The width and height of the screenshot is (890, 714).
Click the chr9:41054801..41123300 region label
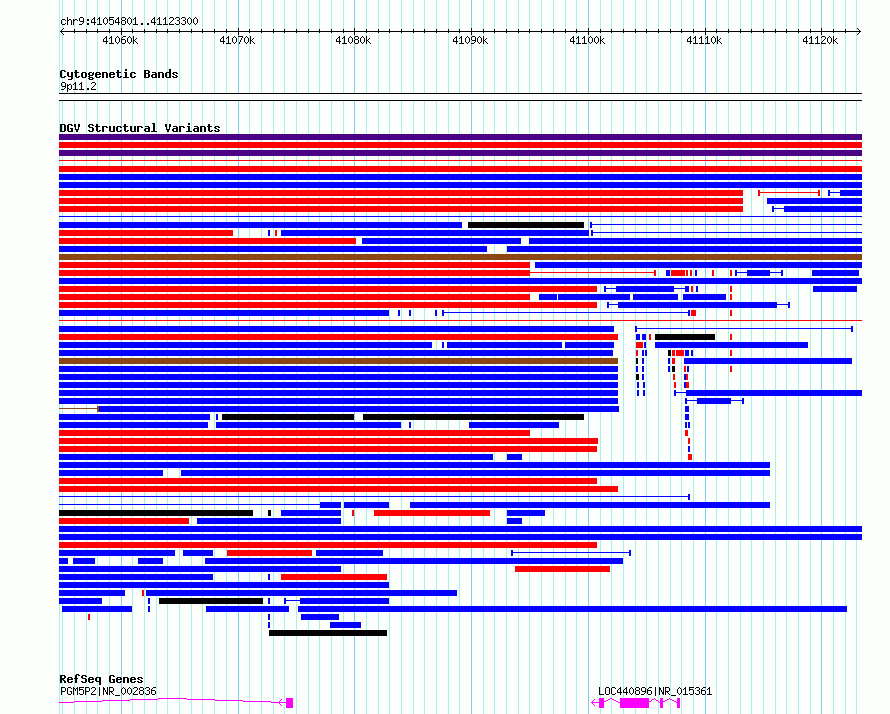coord(129,21)
